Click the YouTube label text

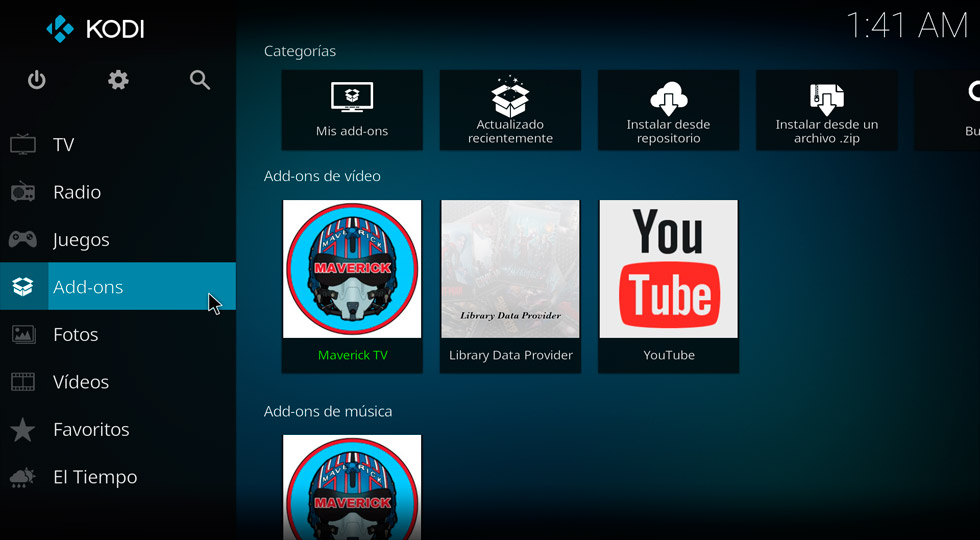(669, 355)
